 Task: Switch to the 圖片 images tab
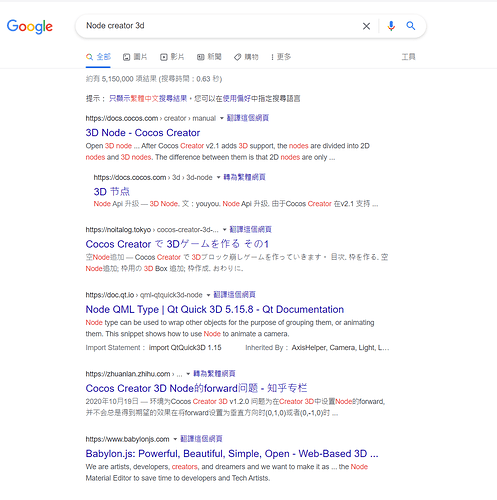(135, 57)
